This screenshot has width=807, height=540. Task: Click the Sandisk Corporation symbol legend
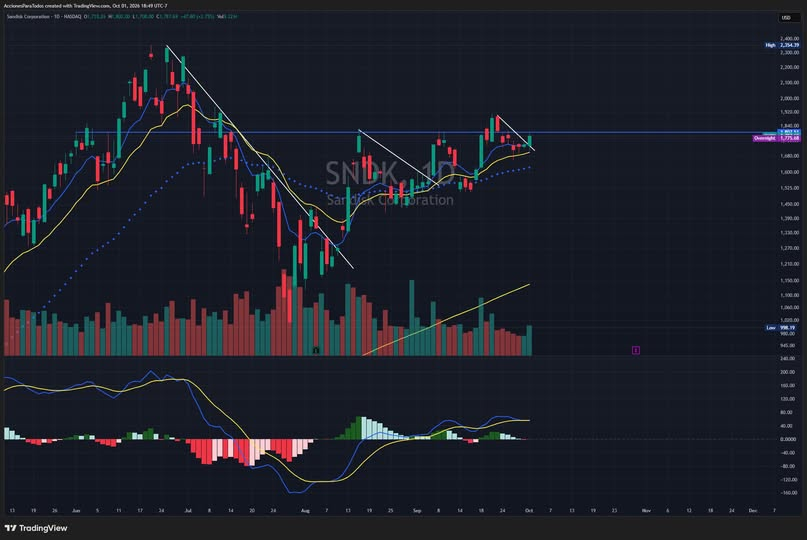pos(44,16)
